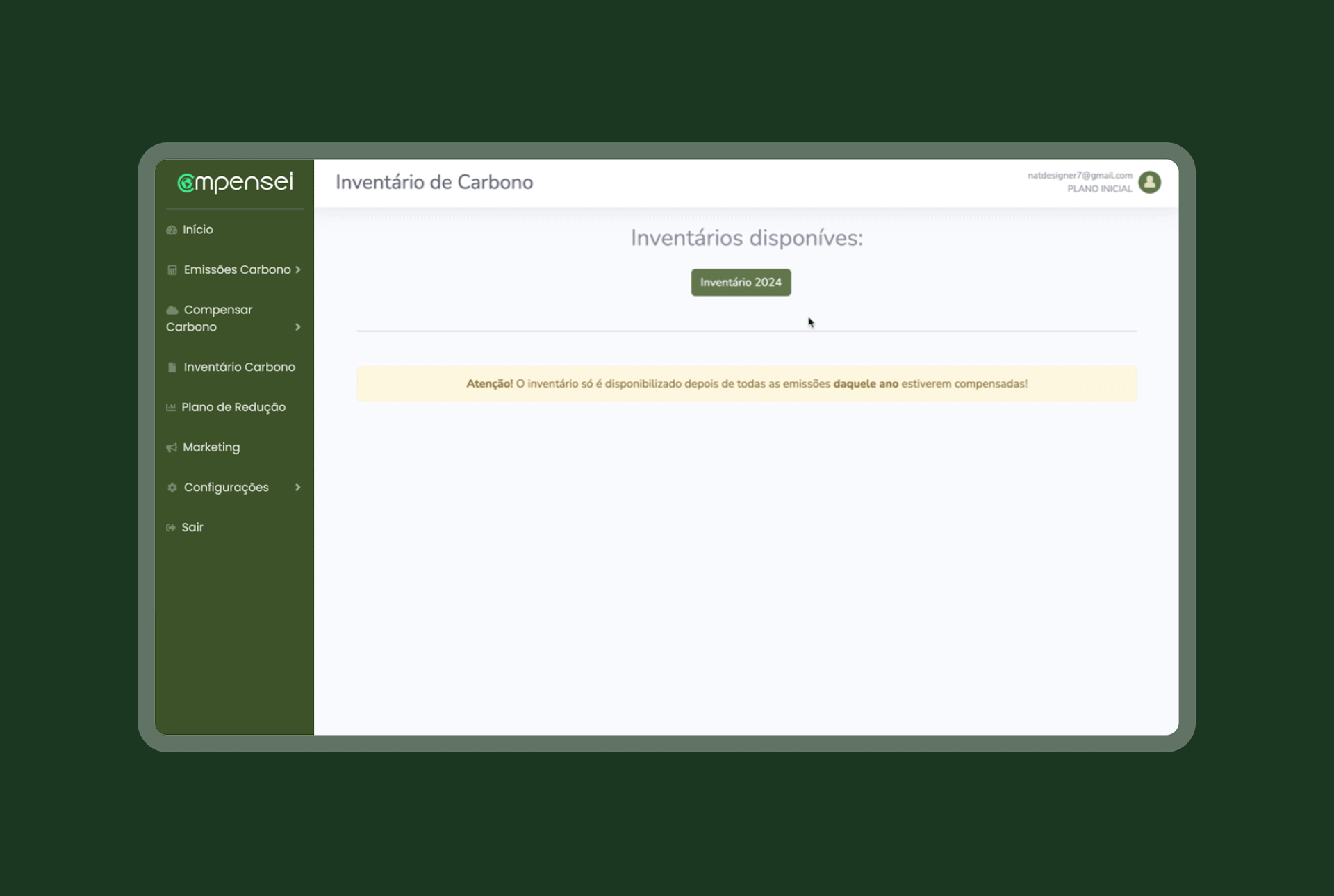Open the user avatar profile icon
This screenshot has width=1334, height=896.
[x=1149, y=182]
